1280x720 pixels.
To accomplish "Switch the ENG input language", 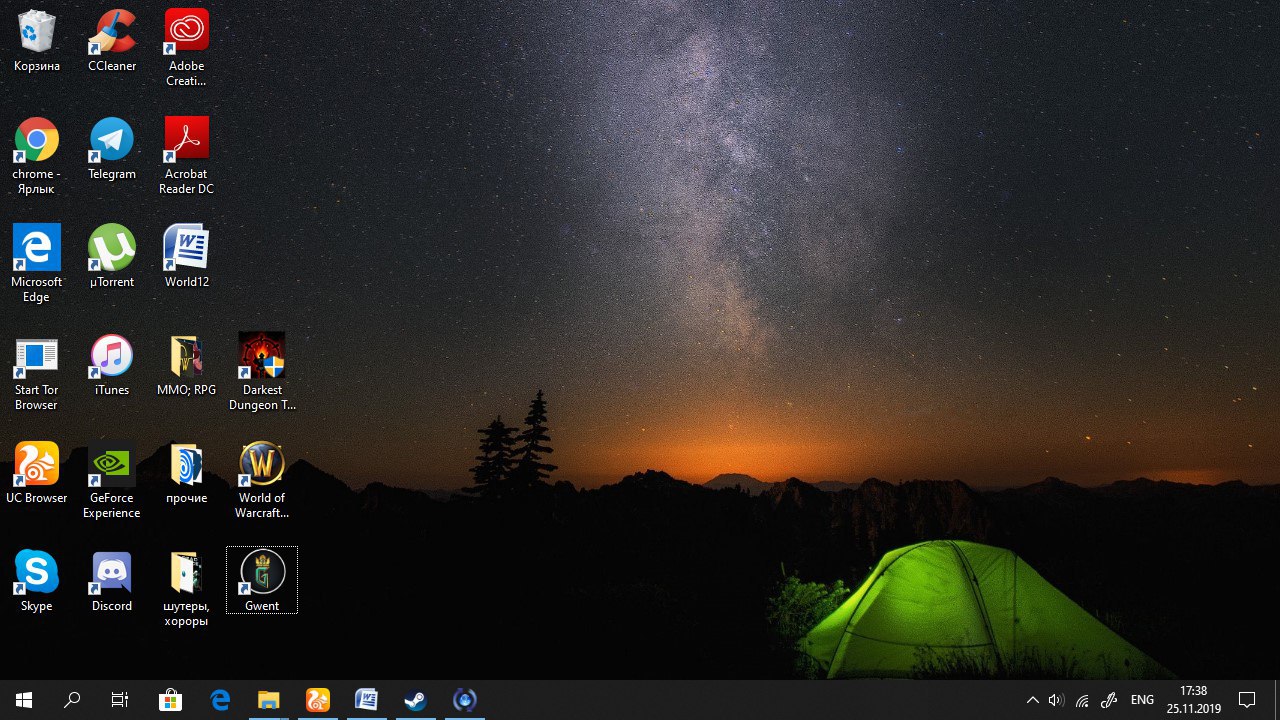I will coord(1142,700).
